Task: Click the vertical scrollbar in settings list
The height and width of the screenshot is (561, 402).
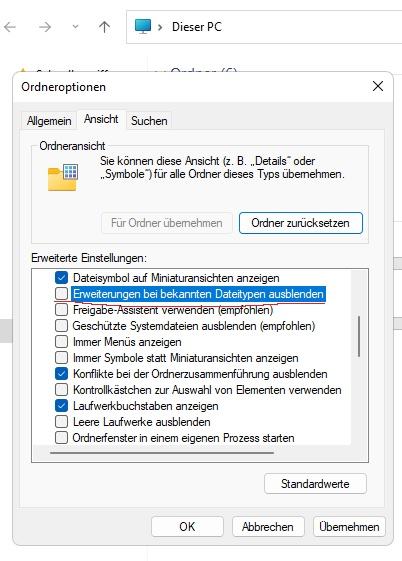Action: pyautogui.click(x=359, y=336)
